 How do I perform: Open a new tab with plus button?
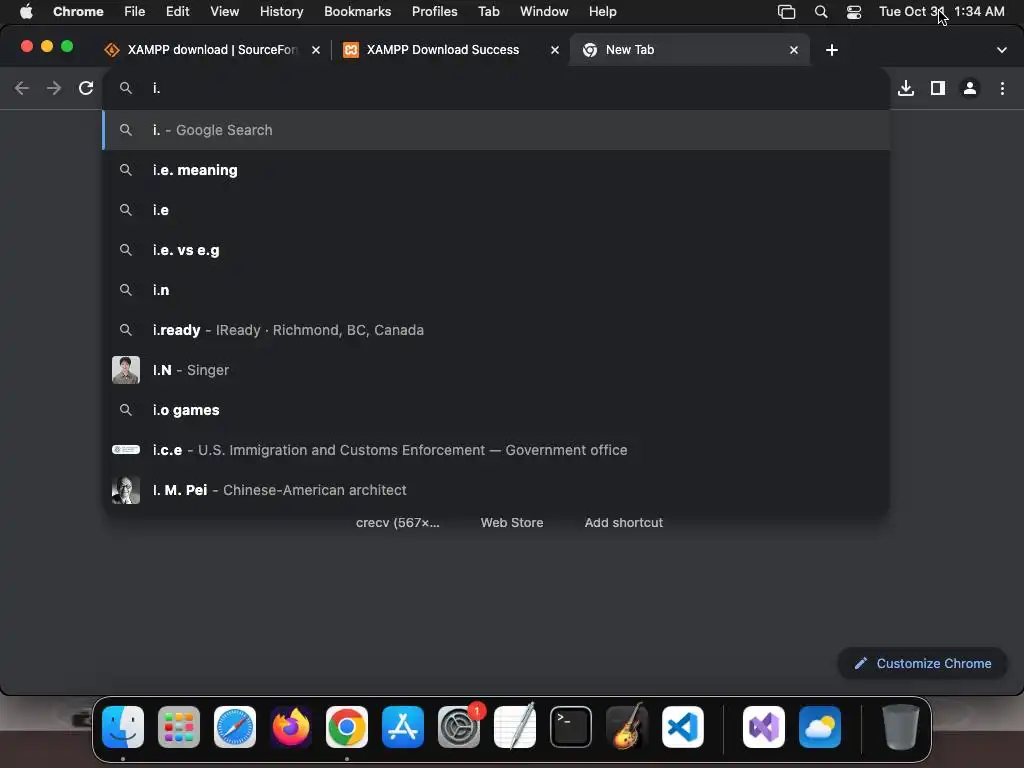point(831,50)
